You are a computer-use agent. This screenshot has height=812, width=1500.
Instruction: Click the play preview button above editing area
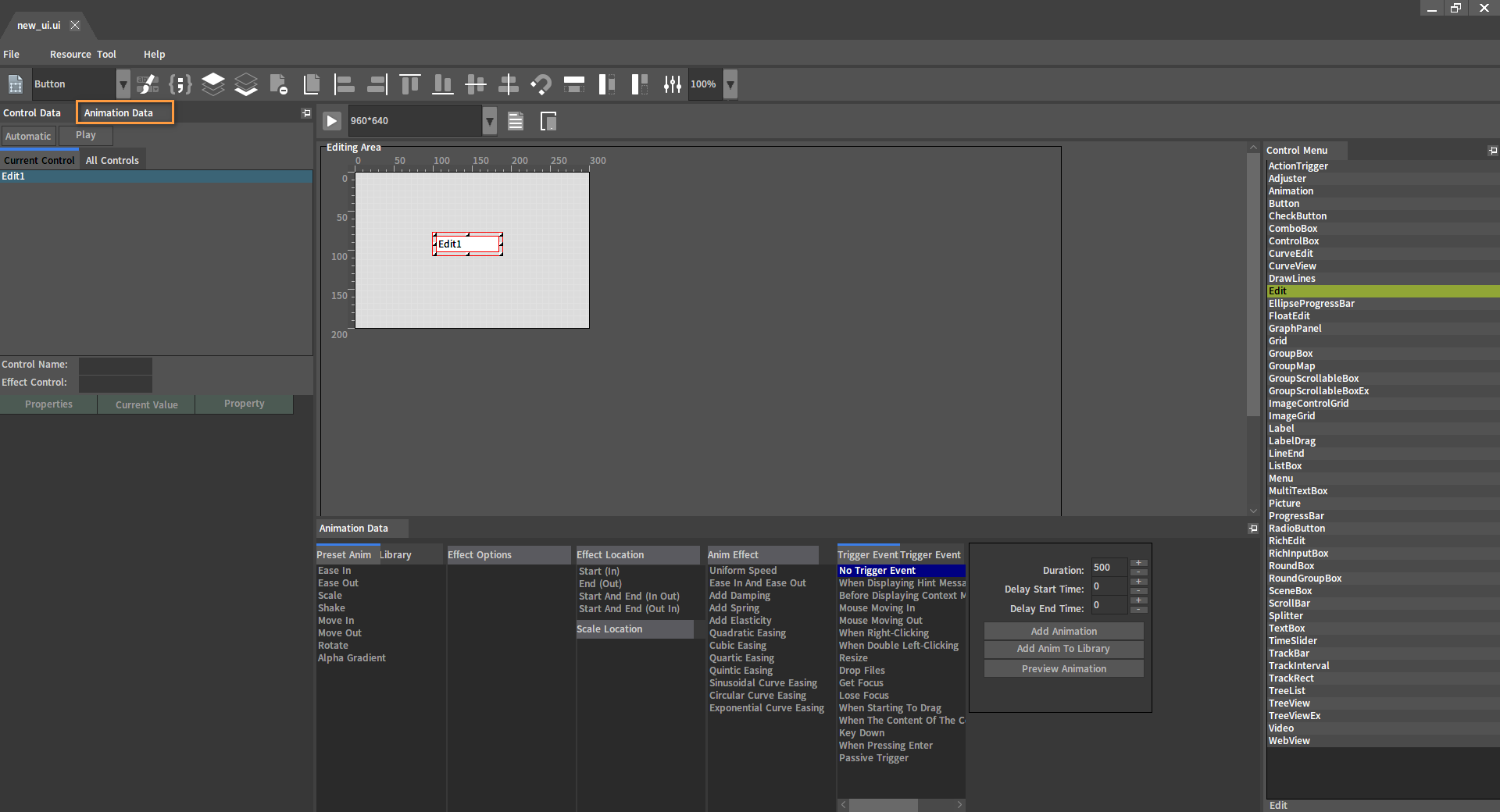332,121
